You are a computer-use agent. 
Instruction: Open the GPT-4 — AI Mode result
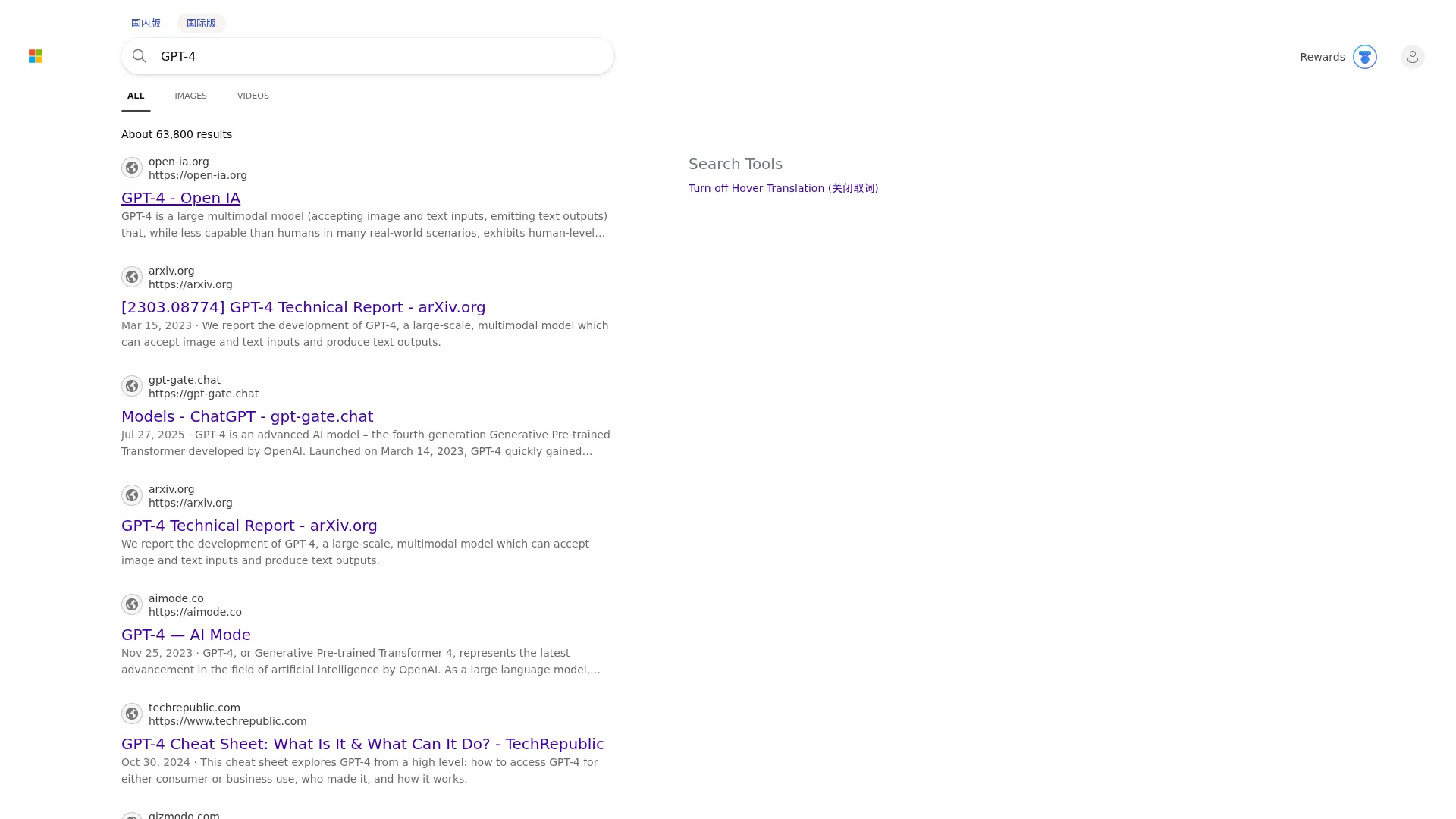click(186, 635)
